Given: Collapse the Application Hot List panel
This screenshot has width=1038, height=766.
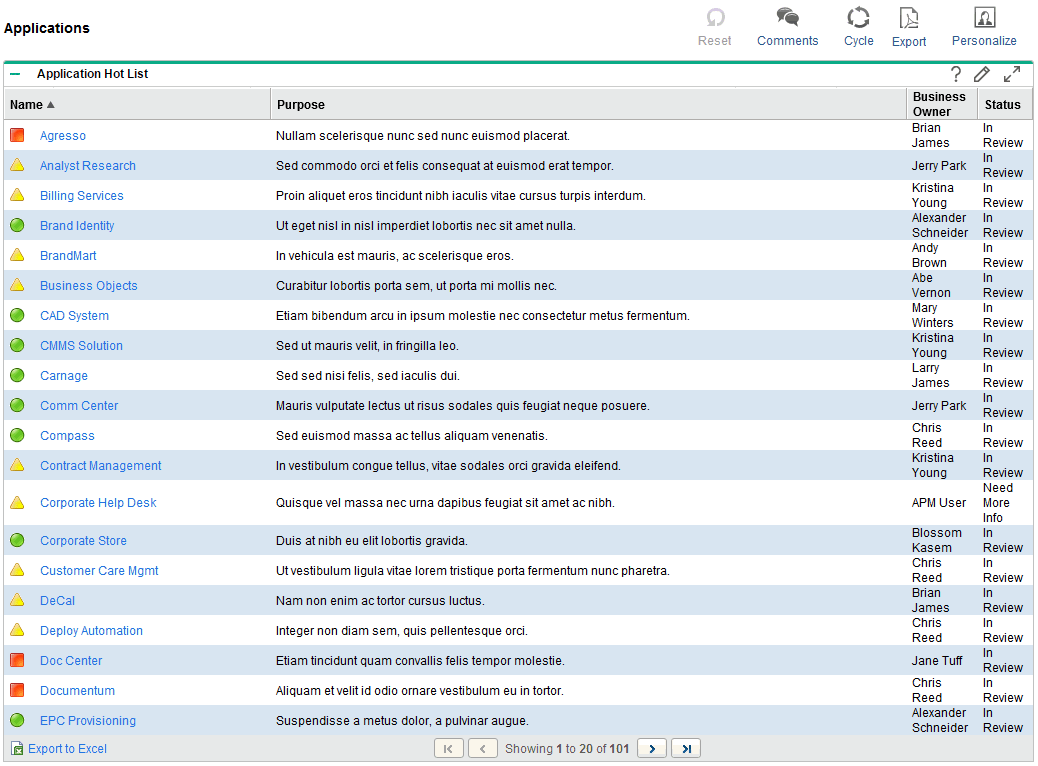Looking at the screenshot, I should click(x=15, y=74).
